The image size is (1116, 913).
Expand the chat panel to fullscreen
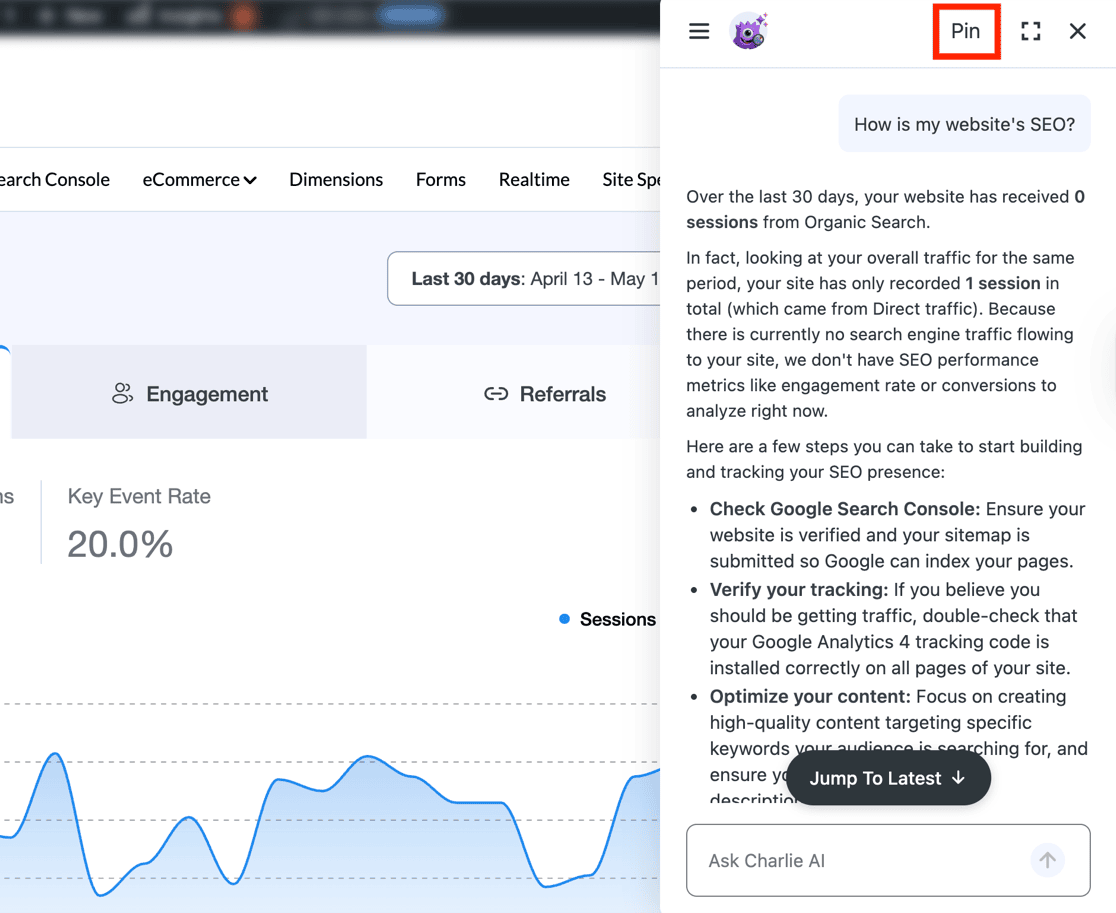click(1031, 31)
